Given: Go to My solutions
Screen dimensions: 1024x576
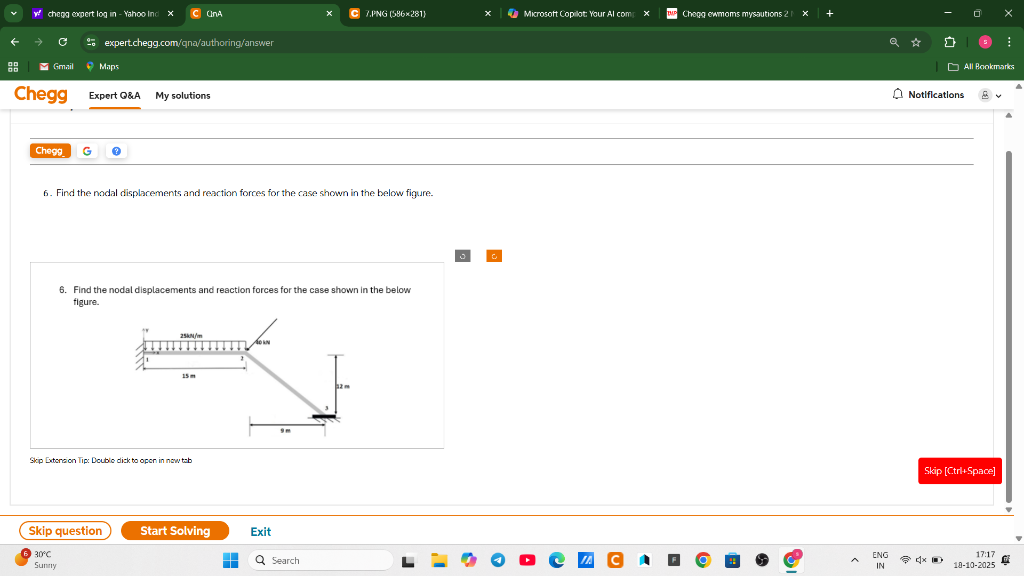Looking at the screenshot, I should [183, 95].
